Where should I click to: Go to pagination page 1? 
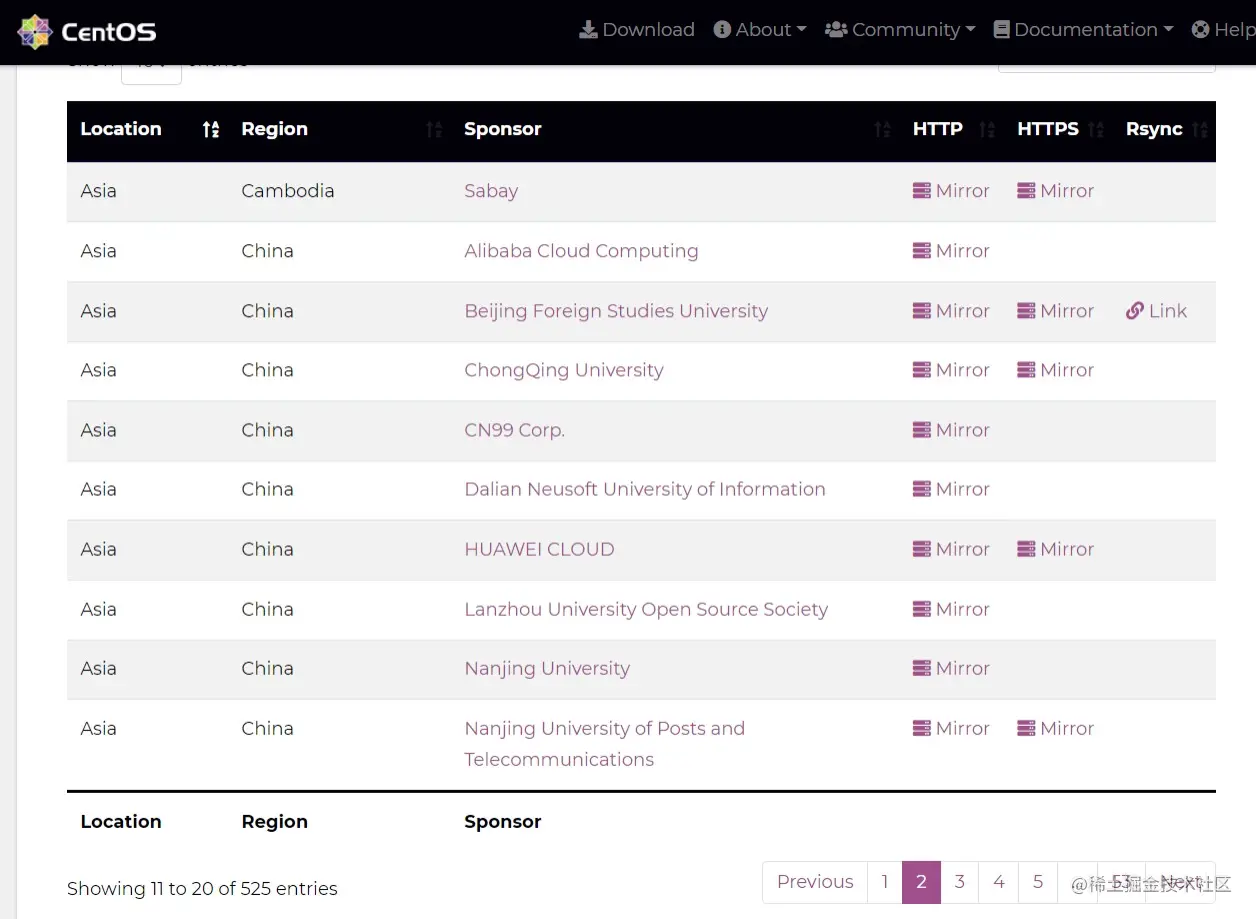pos(885,882)
